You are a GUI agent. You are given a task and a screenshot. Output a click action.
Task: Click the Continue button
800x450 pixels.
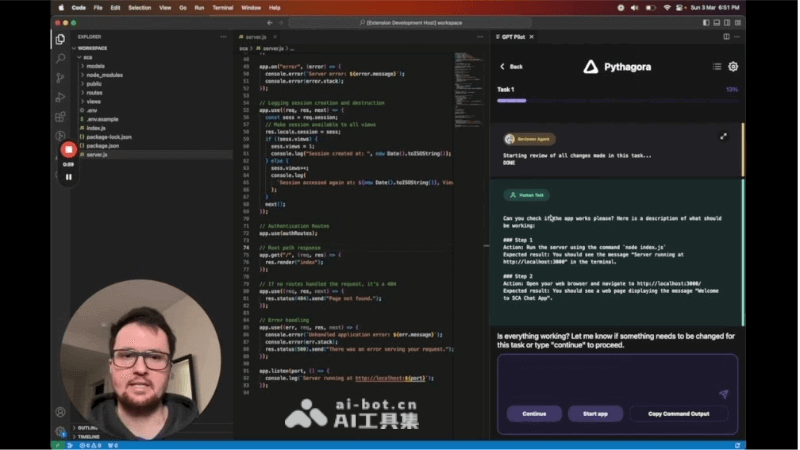(x=534, y=413)
